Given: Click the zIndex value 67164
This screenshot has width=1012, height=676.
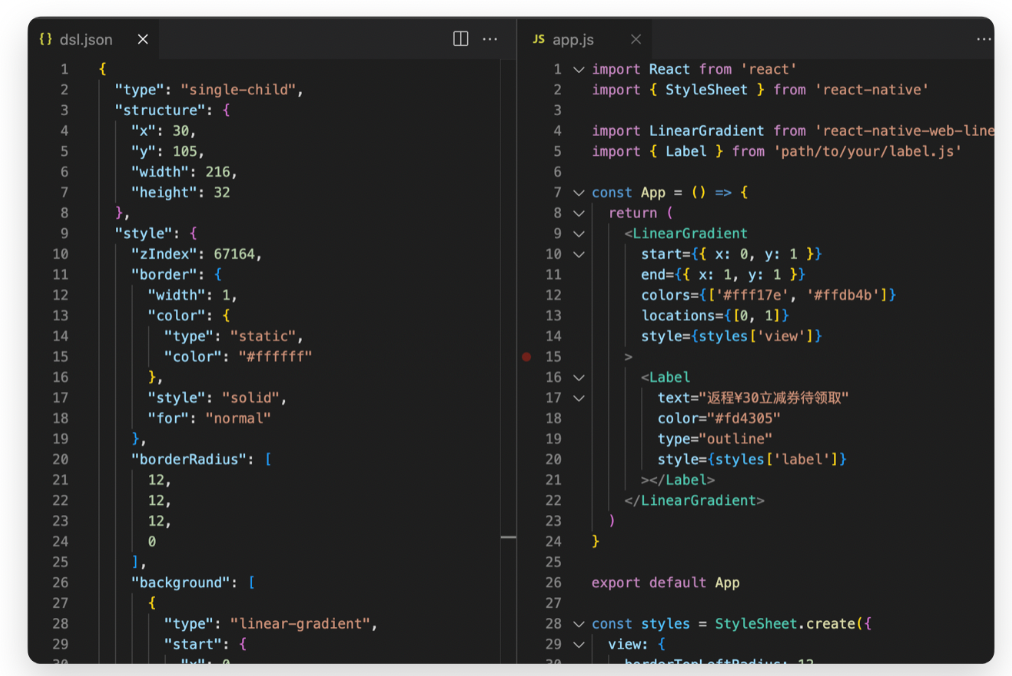Looking at the screenshot, I should tap(234, 254).
